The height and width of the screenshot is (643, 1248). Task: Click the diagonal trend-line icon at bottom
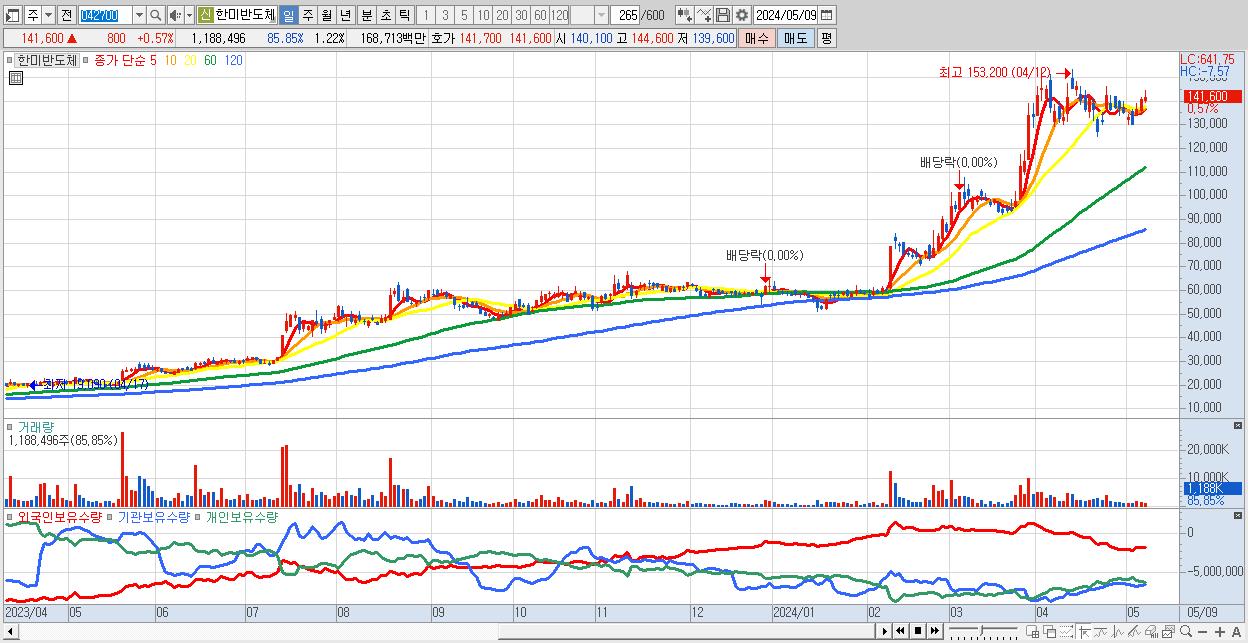[1134, 631]
